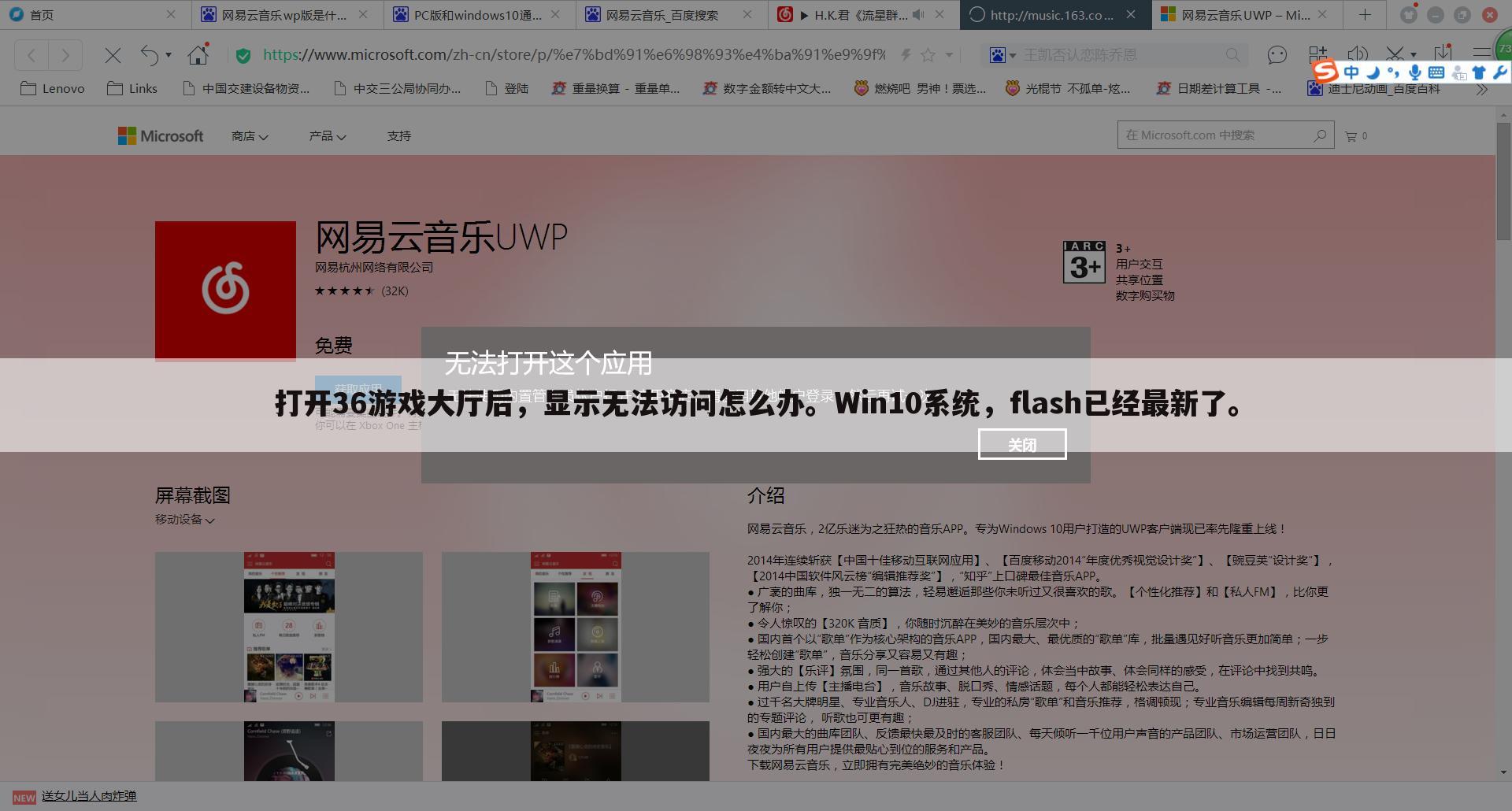
Task: Expand the 产品 menu in the Microsoft header
Action: [328, 136]
